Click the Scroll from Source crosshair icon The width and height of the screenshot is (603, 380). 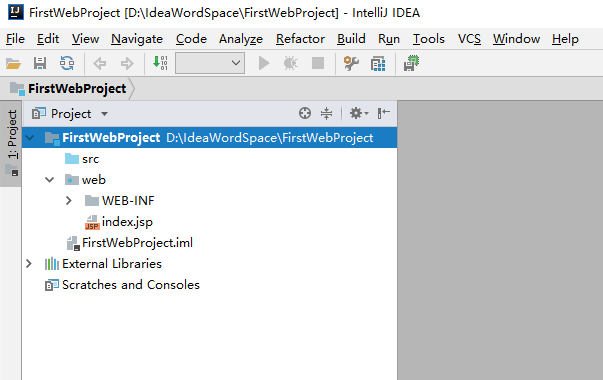(x=305, y=113)
